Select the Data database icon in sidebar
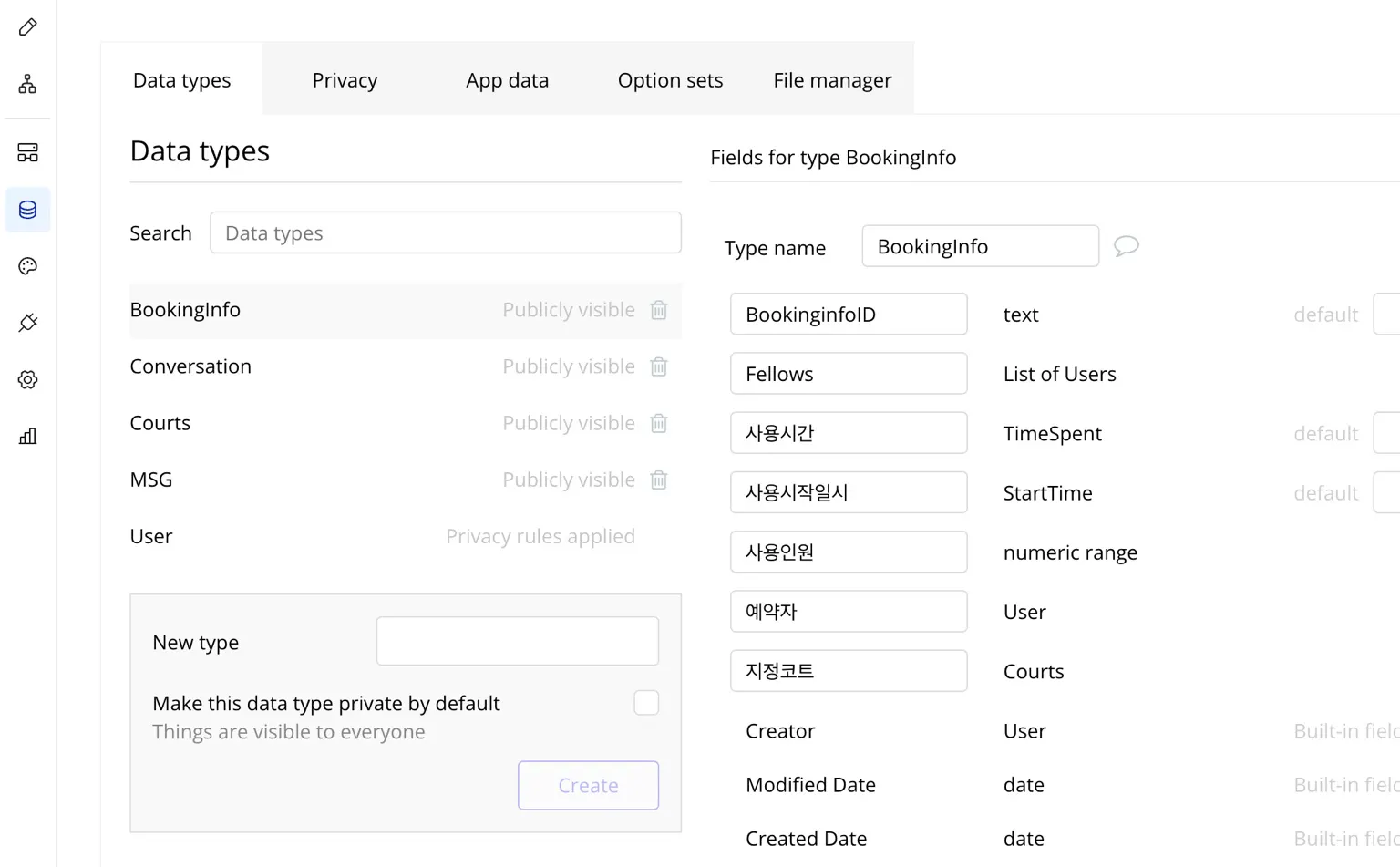 tap(28, 210)
